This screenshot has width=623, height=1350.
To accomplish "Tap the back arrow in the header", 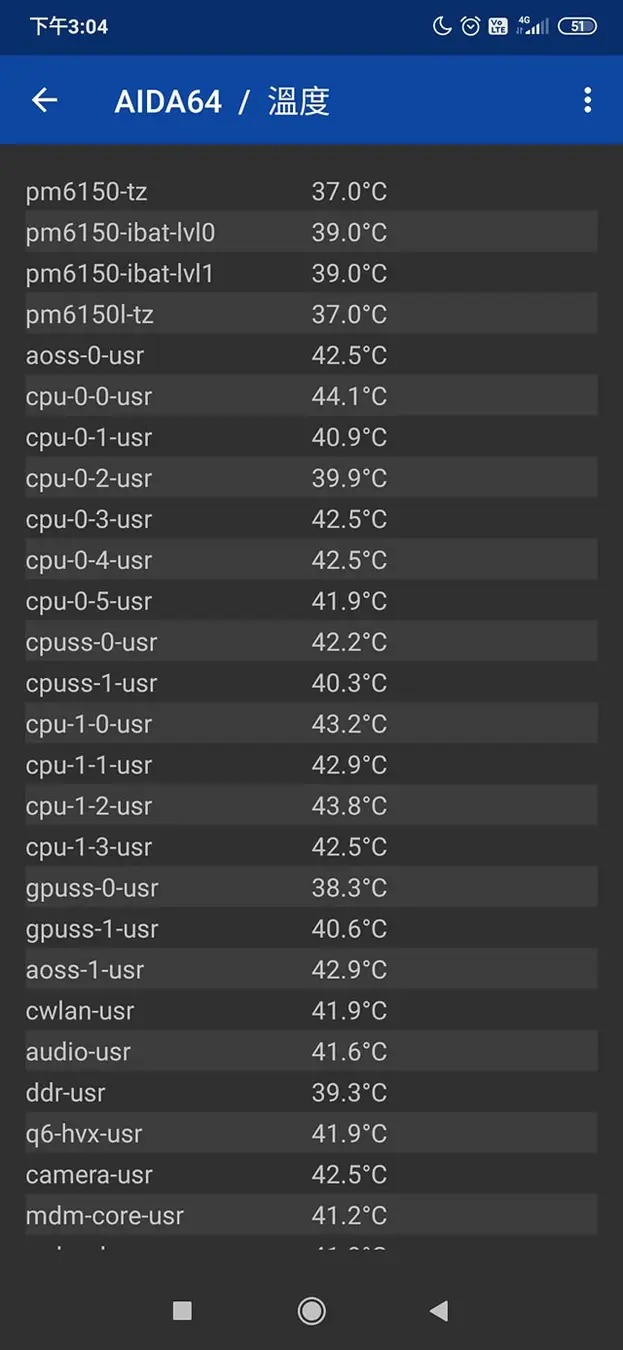I will click(45, 100).
